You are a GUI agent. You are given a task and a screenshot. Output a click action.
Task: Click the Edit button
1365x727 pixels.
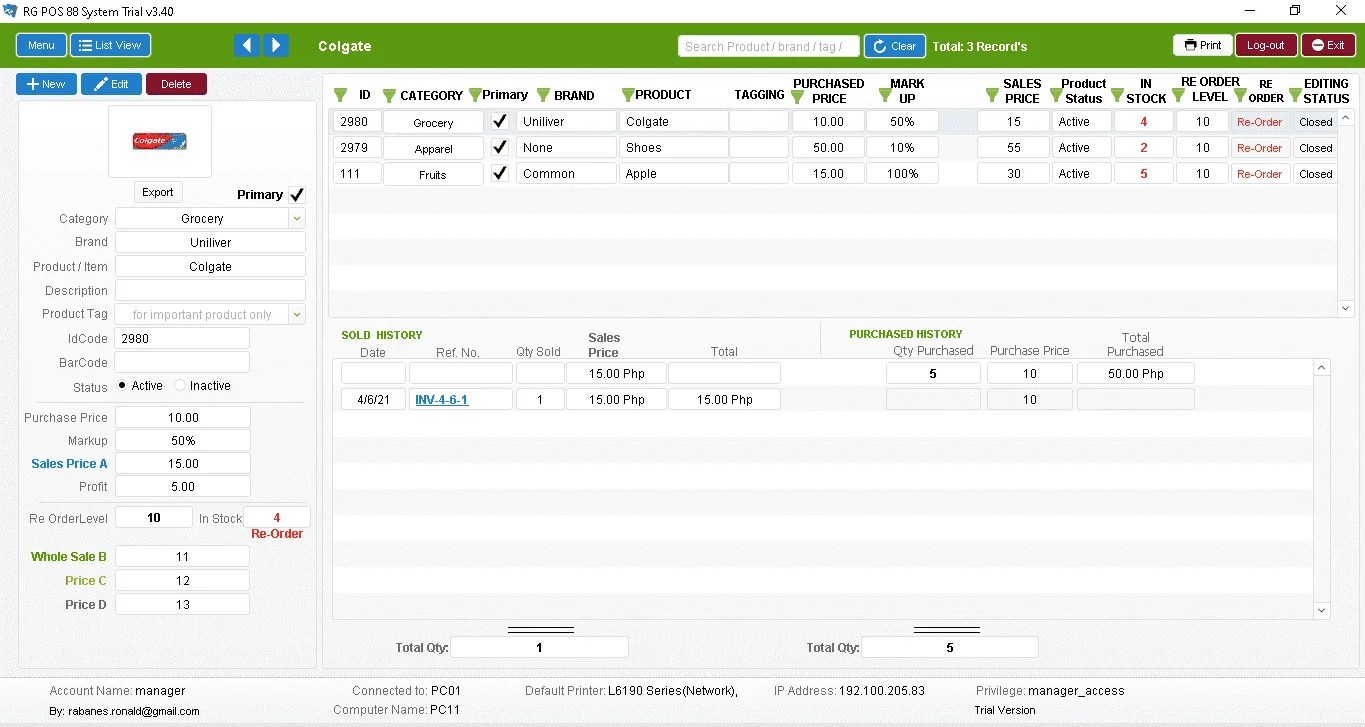(111, 84)
